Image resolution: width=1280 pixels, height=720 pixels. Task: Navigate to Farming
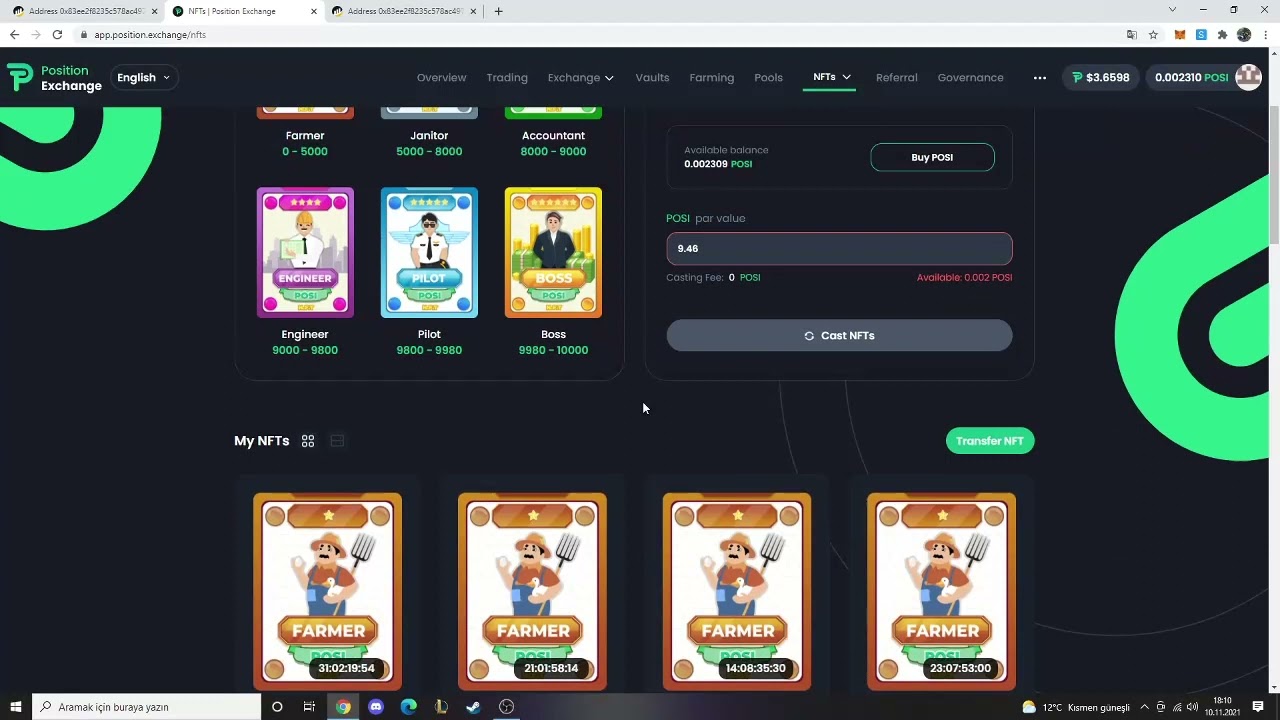pos(711,78)
